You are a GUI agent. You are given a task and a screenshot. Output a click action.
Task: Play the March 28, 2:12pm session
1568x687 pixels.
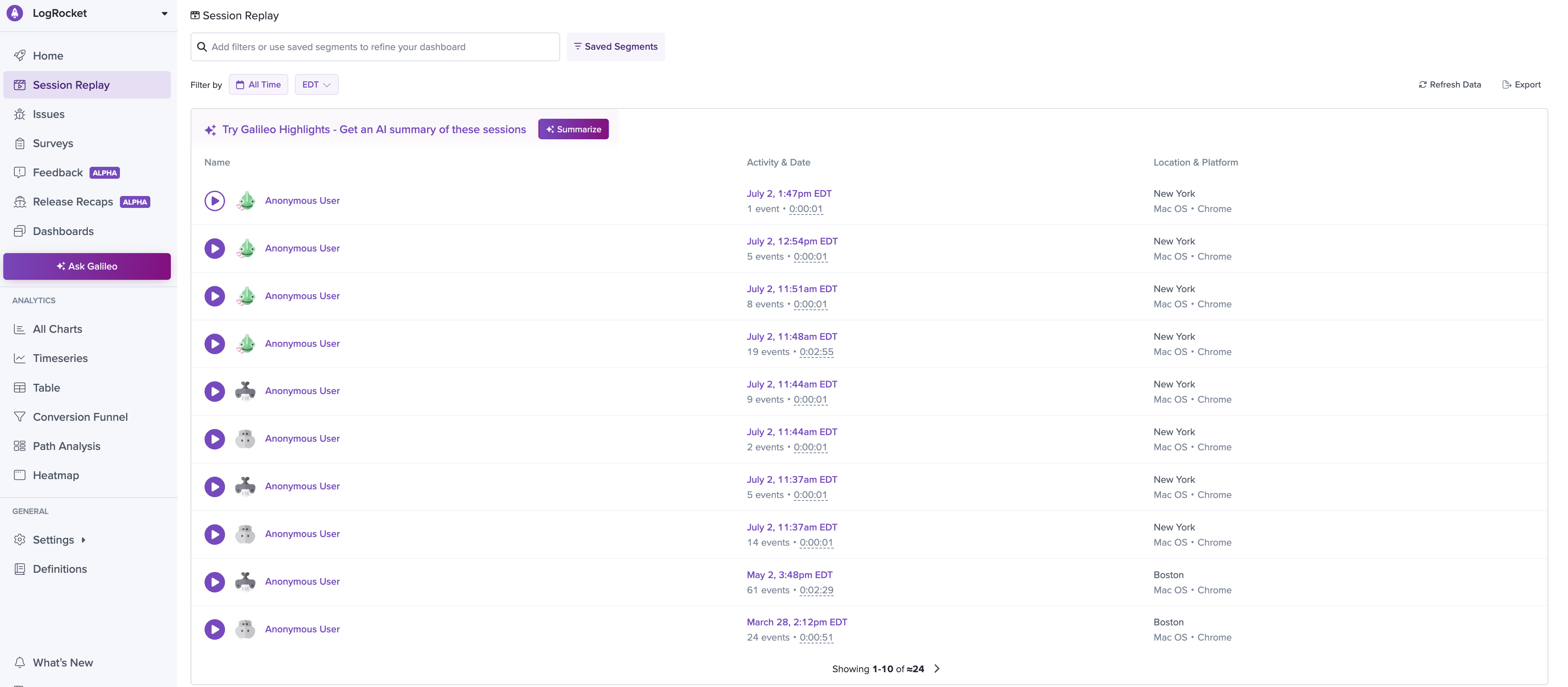[x=214, y=629]
